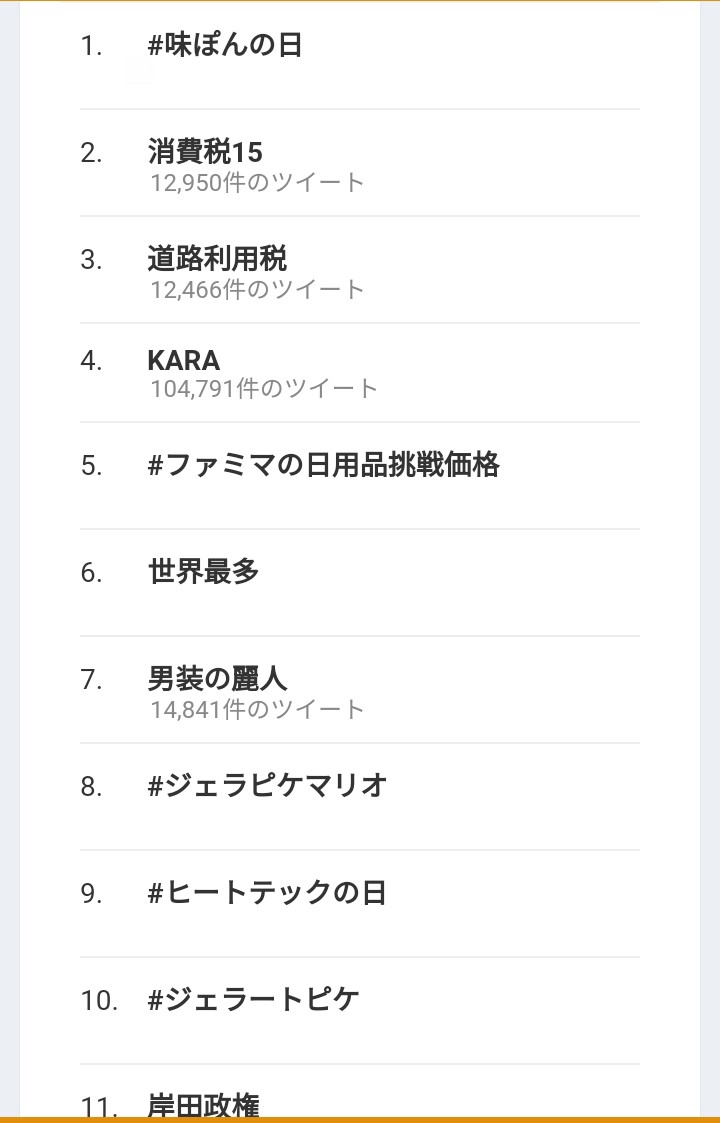
Task: Select the #ジェラートピケ hashtag
Action: pos(253,1000)
